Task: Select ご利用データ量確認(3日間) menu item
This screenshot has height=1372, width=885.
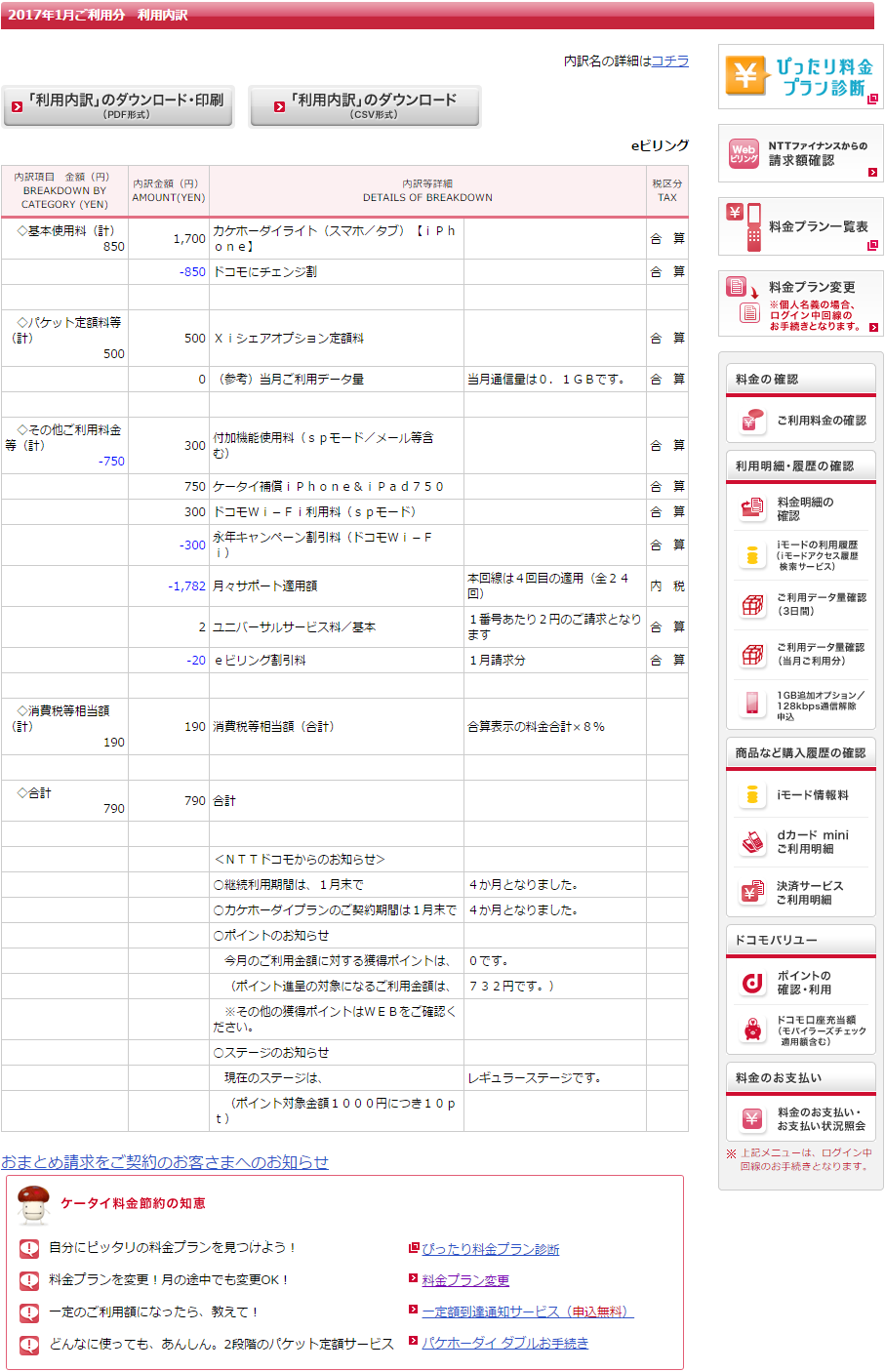Action: coord(820,604)
